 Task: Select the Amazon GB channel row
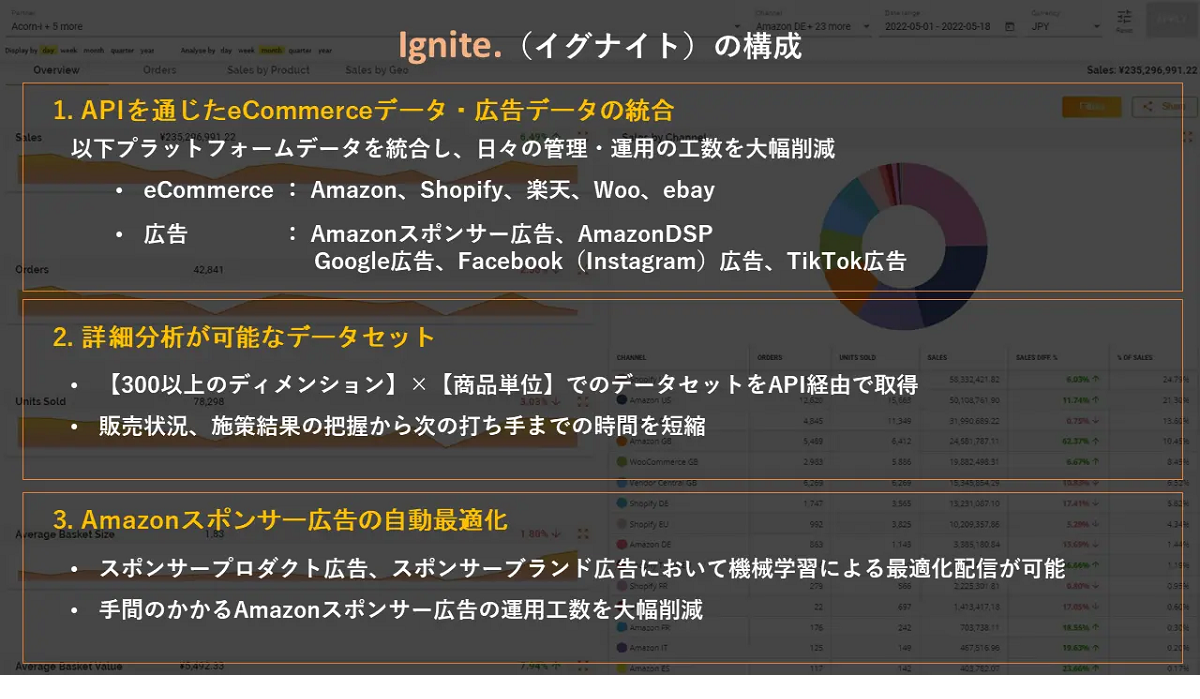903,441
